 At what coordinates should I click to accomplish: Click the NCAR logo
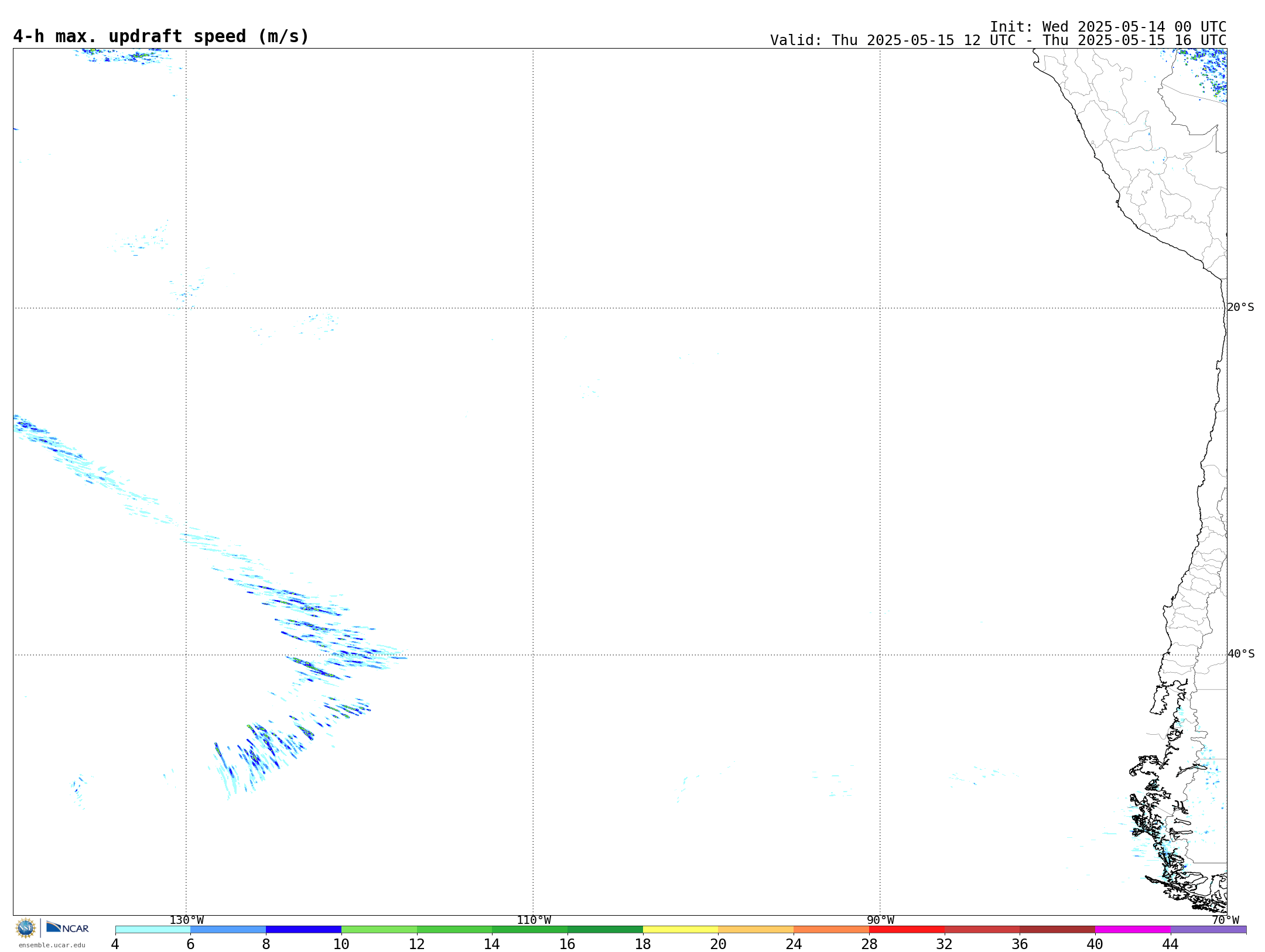click(67, 927)
